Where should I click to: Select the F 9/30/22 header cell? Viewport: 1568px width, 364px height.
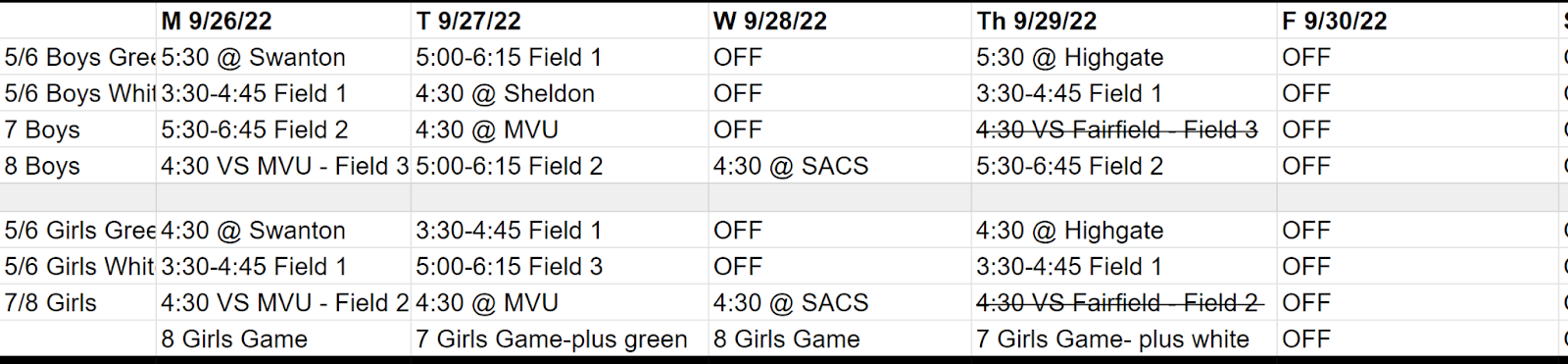point(1418,21)
